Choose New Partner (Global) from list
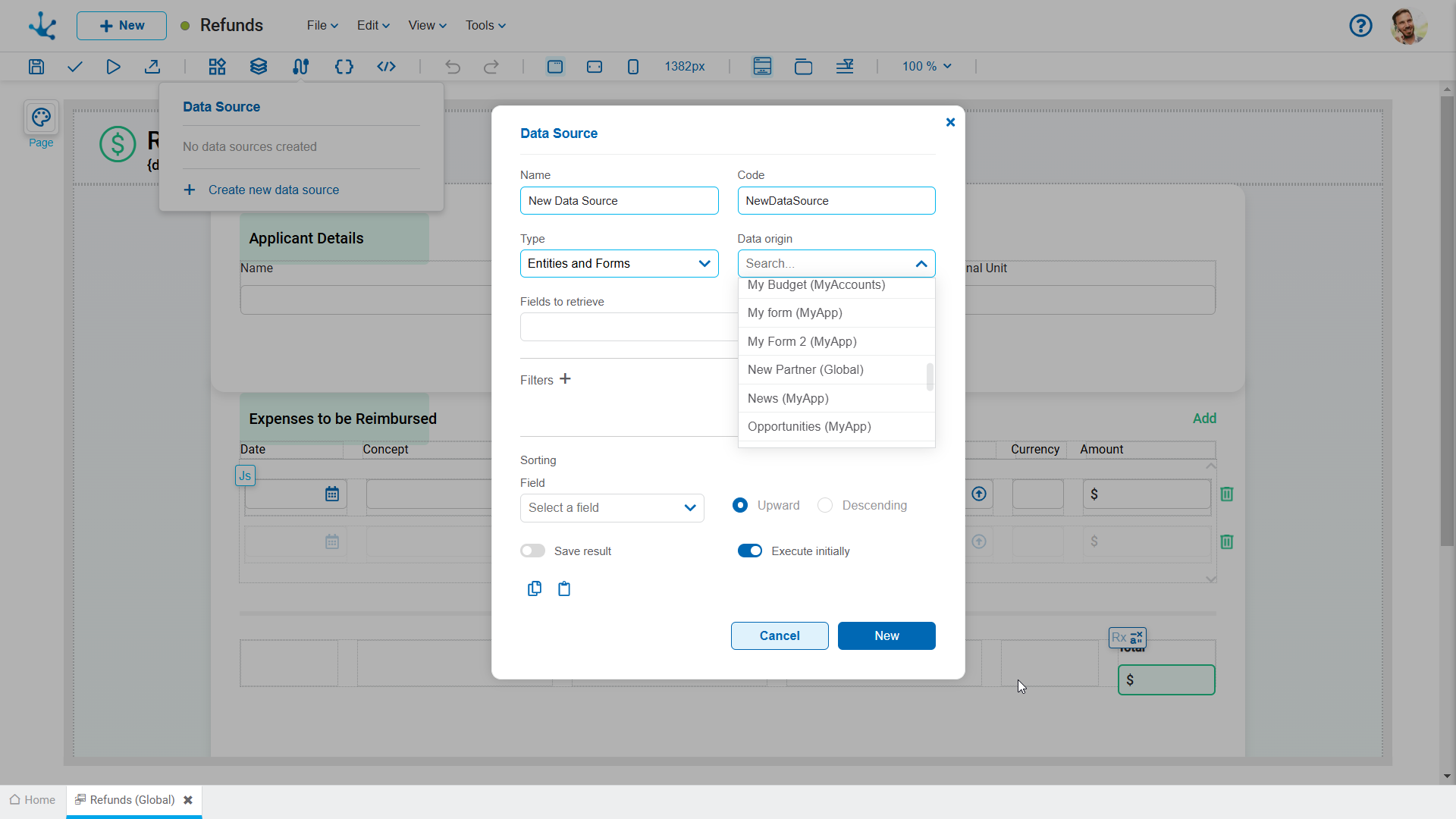 coord(805,370)
